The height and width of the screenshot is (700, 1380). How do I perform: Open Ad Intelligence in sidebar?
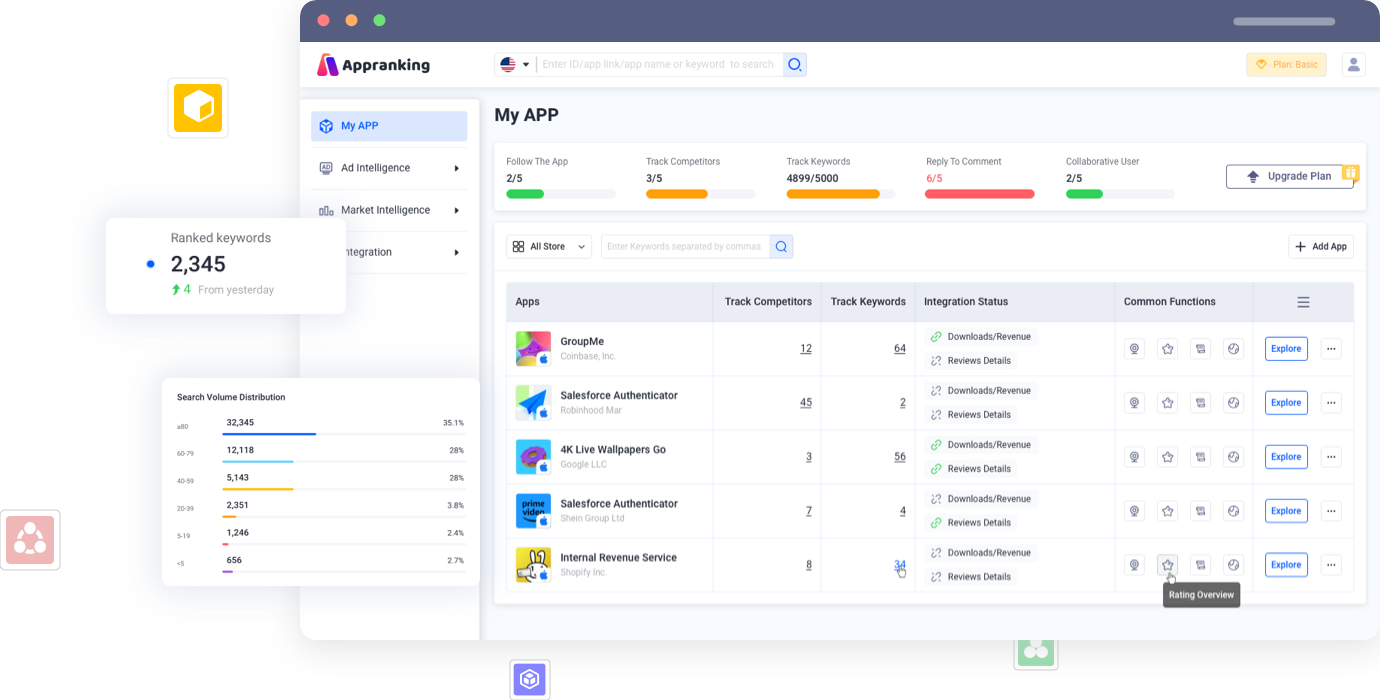click(389, 168)
